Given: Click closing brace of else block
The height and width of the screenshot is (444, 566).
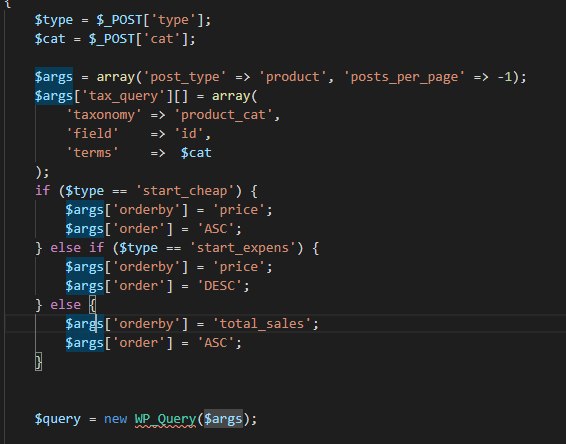Looking at the screenshot, I should point(38,362).
